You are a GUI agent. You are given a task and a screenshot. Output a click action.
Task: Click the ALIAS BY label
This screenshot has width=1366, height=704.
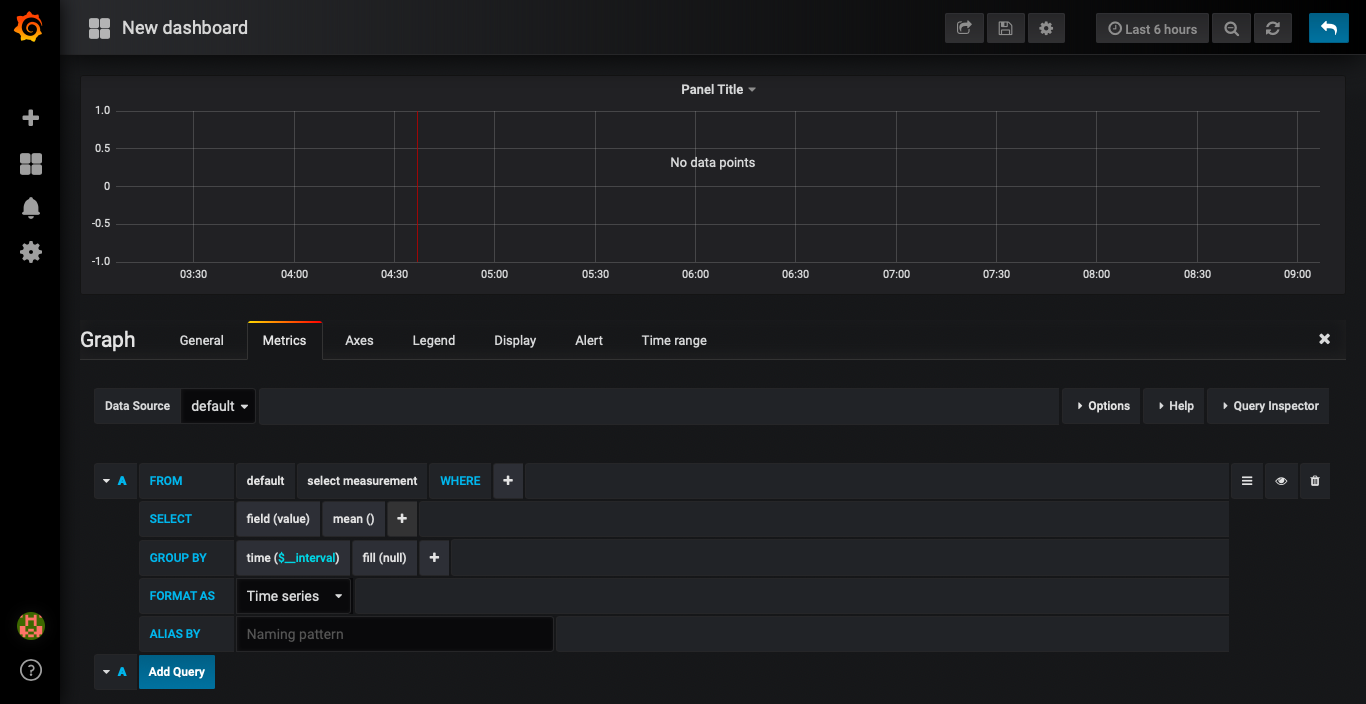tap(175, 634)
